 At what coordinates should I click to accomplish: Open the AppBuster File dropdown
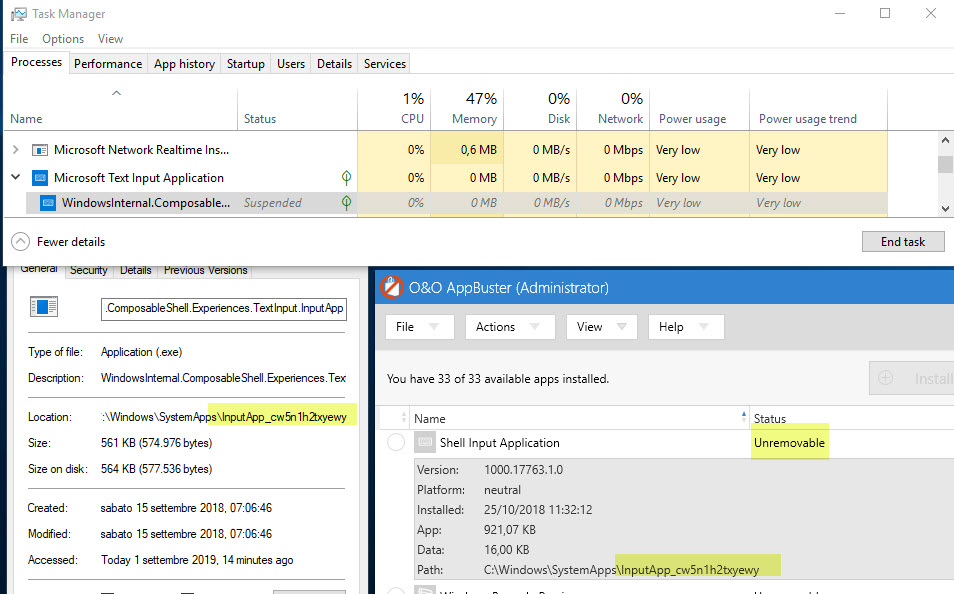click(420, 327)
